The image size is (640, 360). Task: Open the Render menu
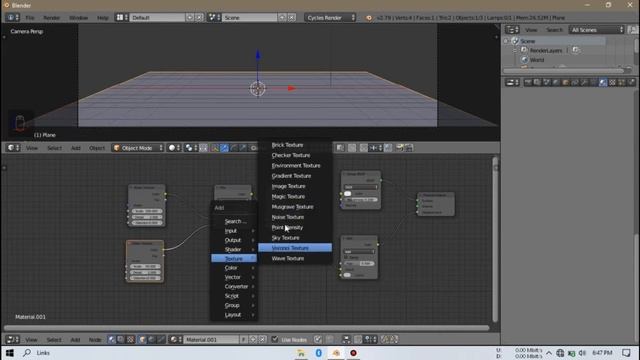point(51,18)
